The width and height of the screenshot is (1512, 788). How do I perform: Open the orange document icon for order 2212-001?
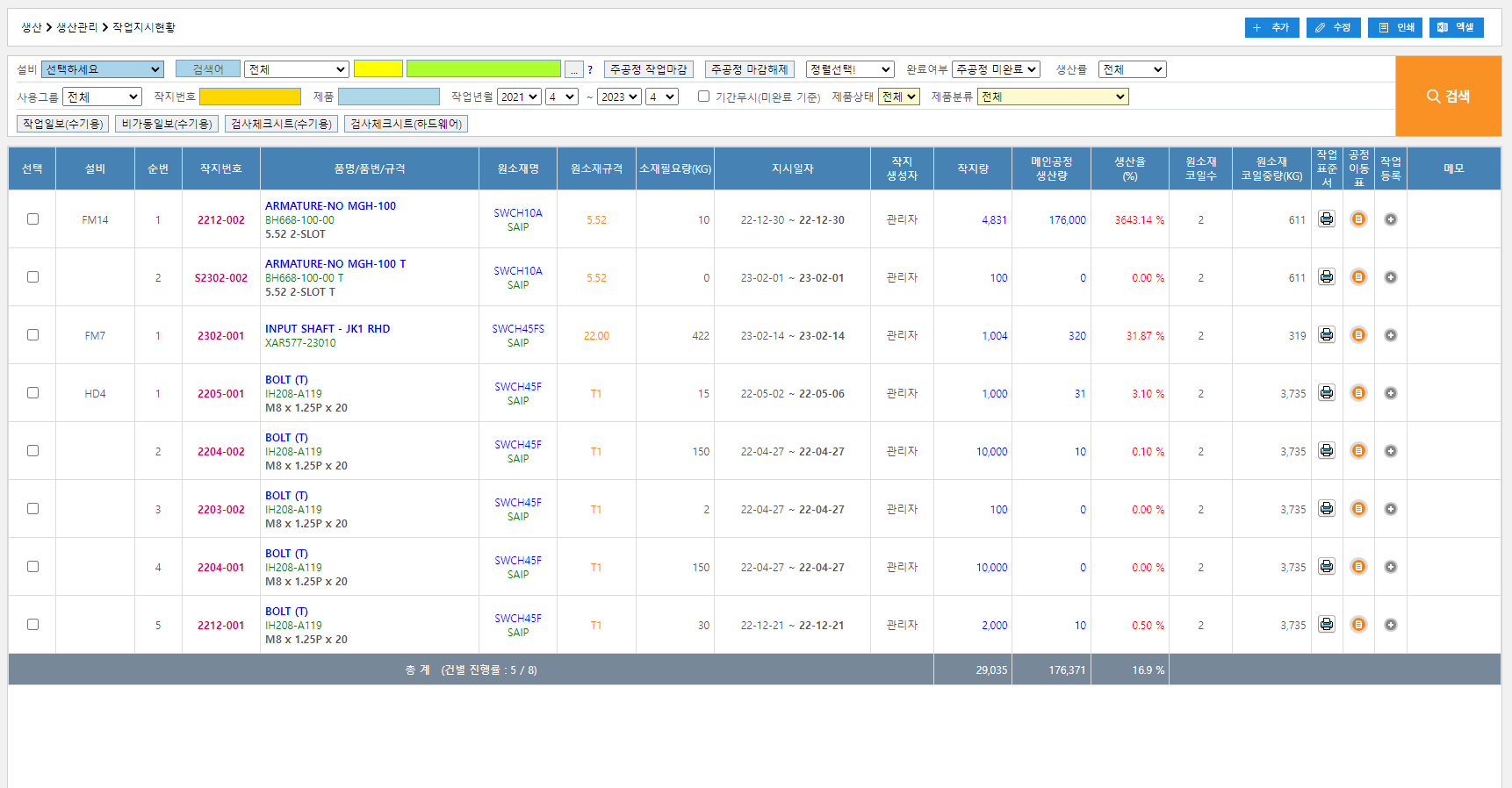coord(1358,625)
